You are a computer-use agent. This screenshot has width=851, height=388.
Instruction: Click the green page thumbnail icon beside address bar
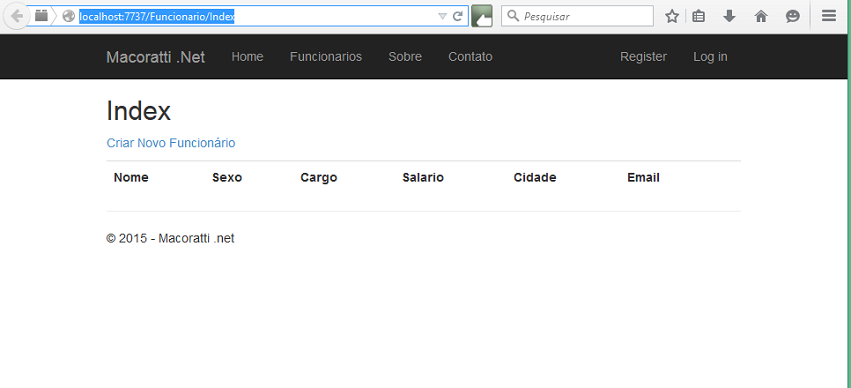(x=482, y=16)
